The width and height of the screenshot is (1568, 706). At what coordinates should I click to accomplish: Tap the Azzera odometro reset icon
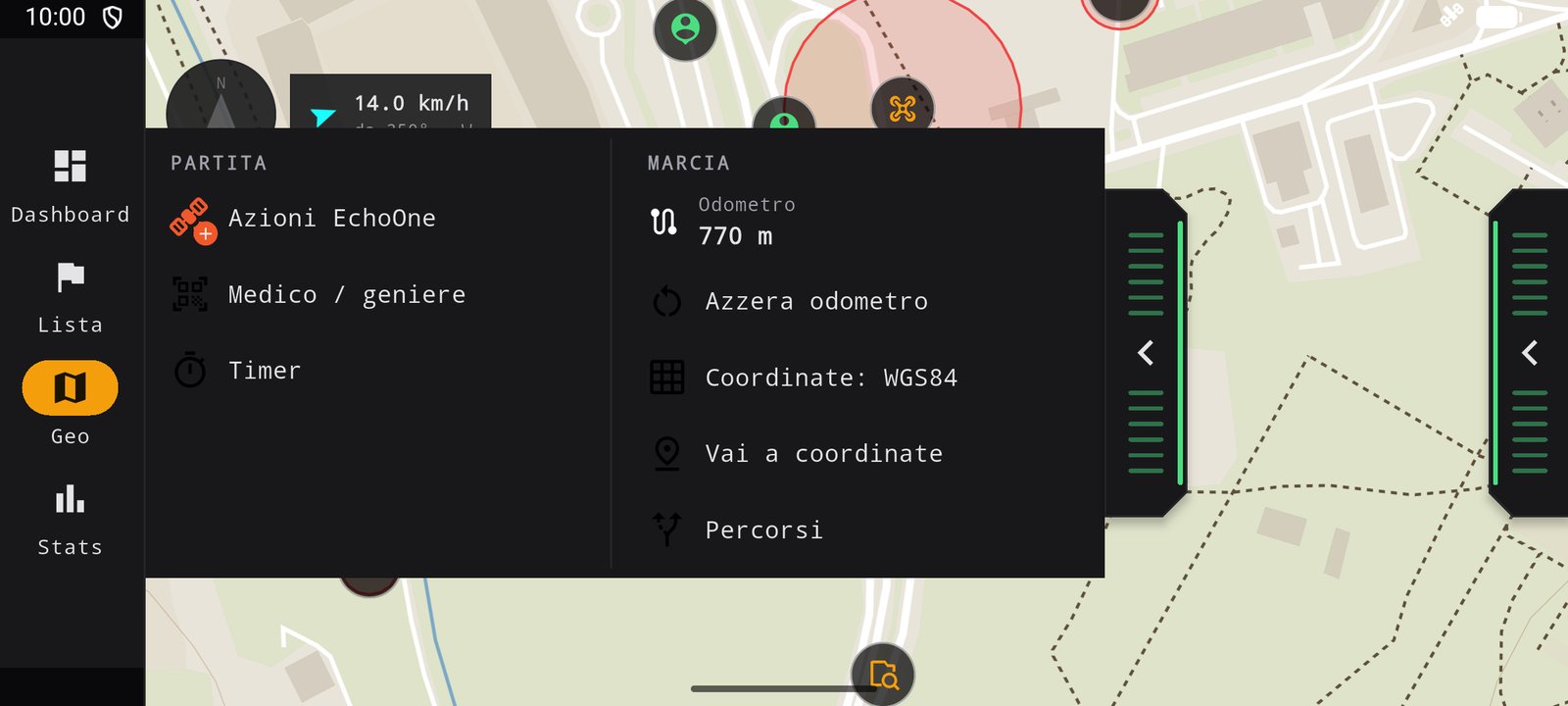666,302
